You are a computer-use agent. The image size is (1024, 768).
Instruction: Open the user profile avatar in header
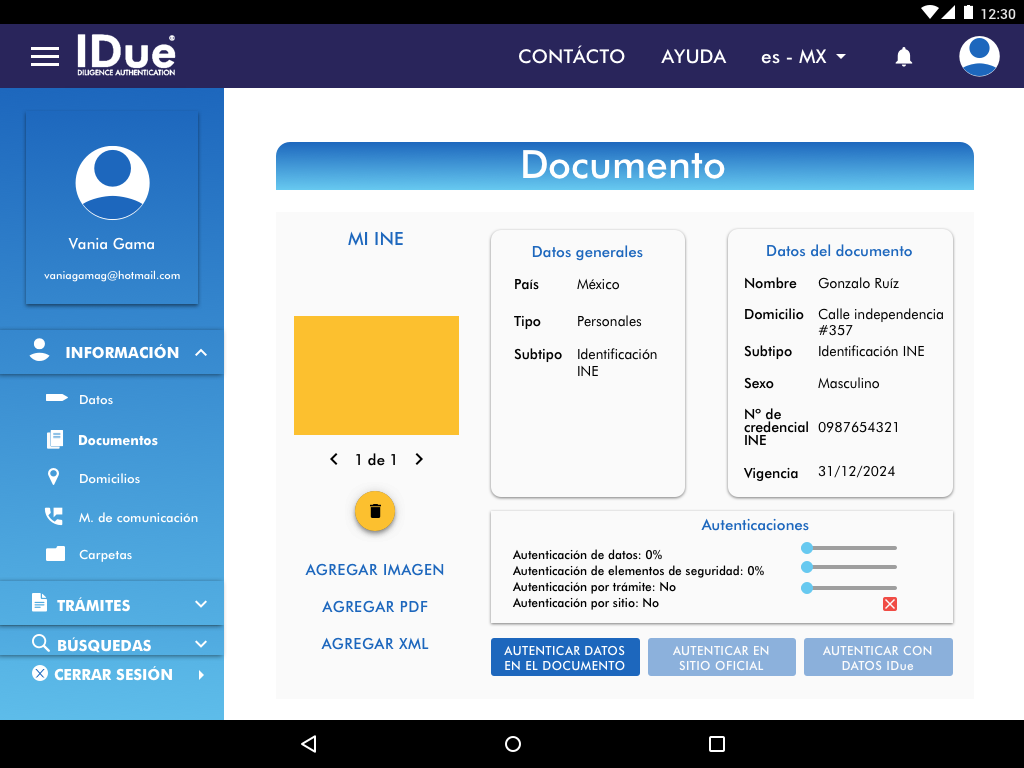coord(979,56)
